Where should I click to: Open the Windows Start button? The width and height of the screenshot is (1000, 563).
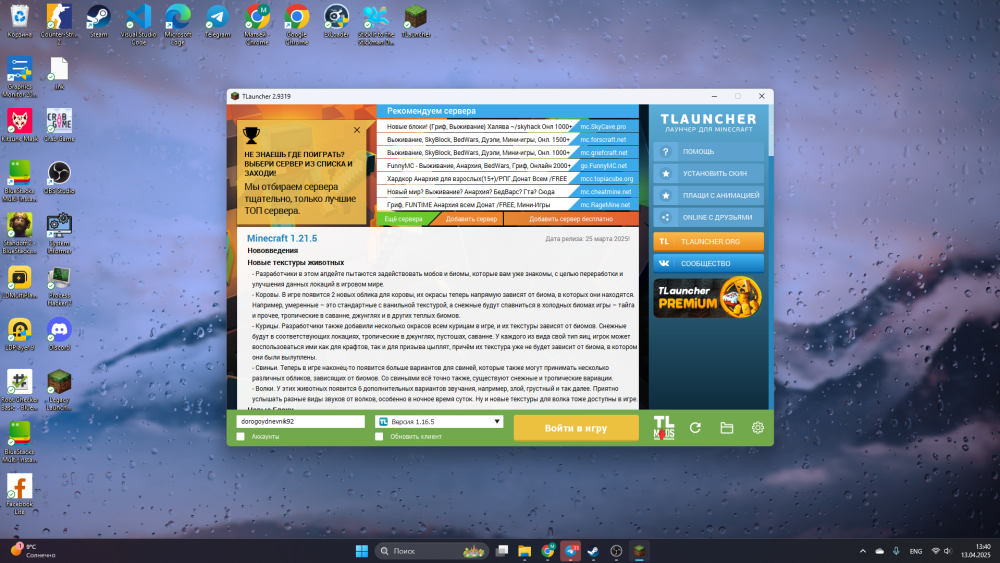click(x=362, y=551)
